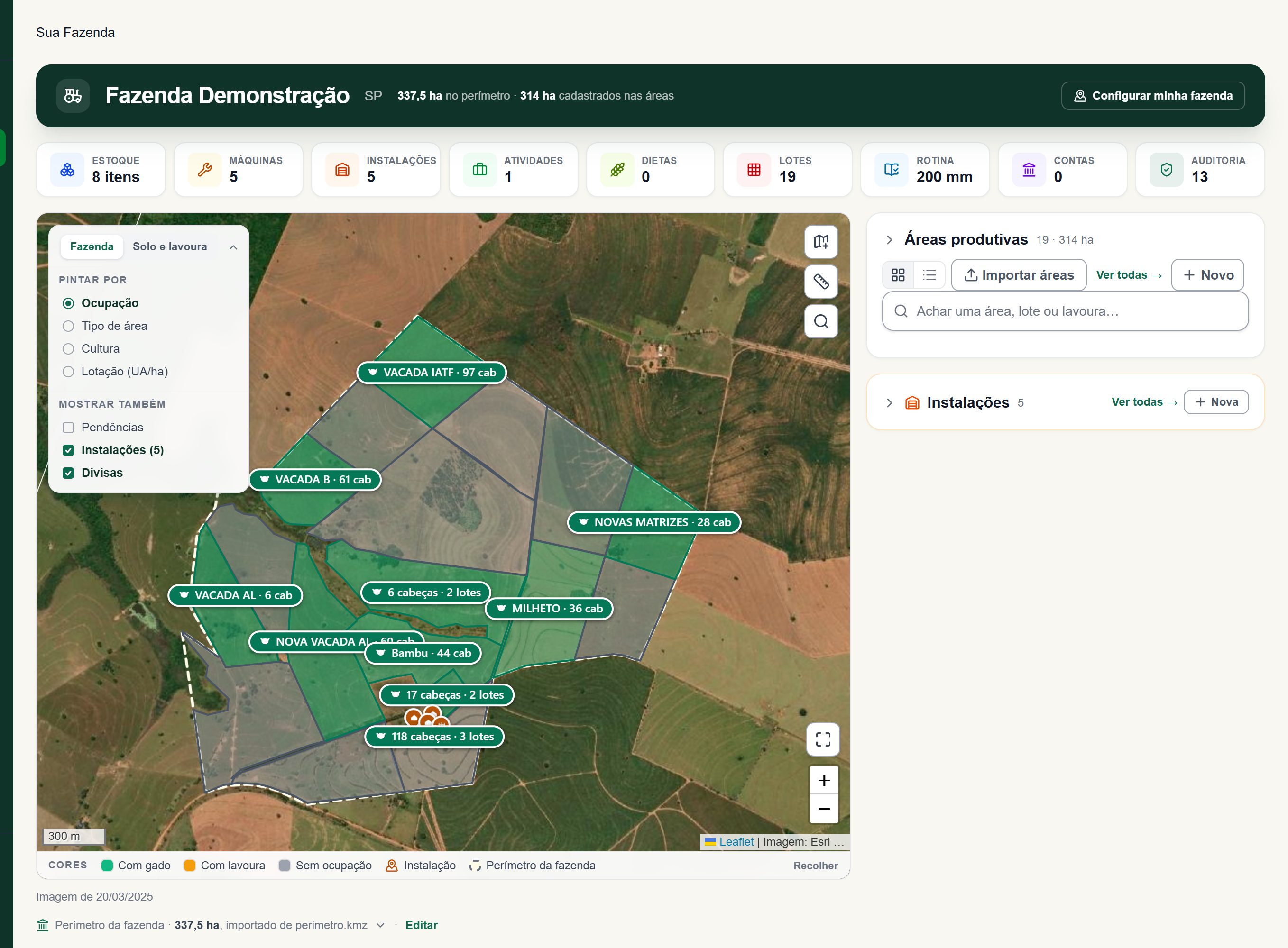The image size is (1288, 948).
Task: Zoom in on the map
Action: (x=824, y=780)
